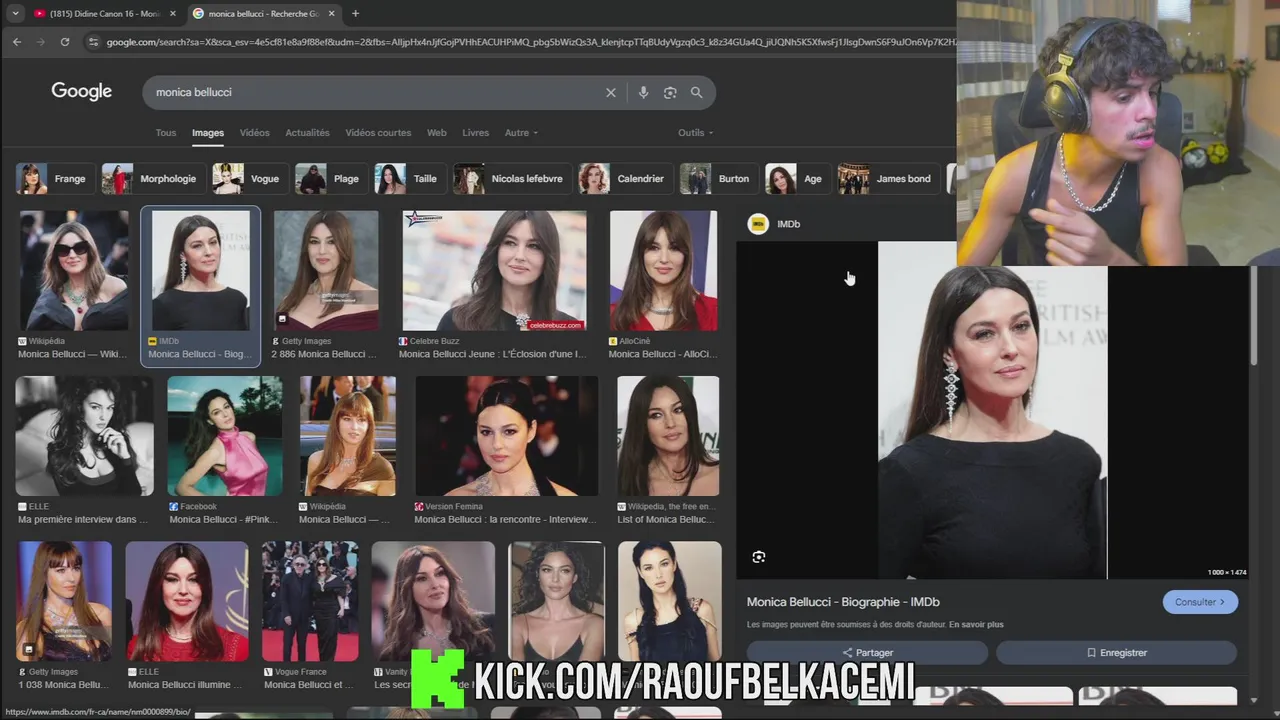1280x720 pixels.
Task: Open the Actualités tab
Action: point(307,133)
